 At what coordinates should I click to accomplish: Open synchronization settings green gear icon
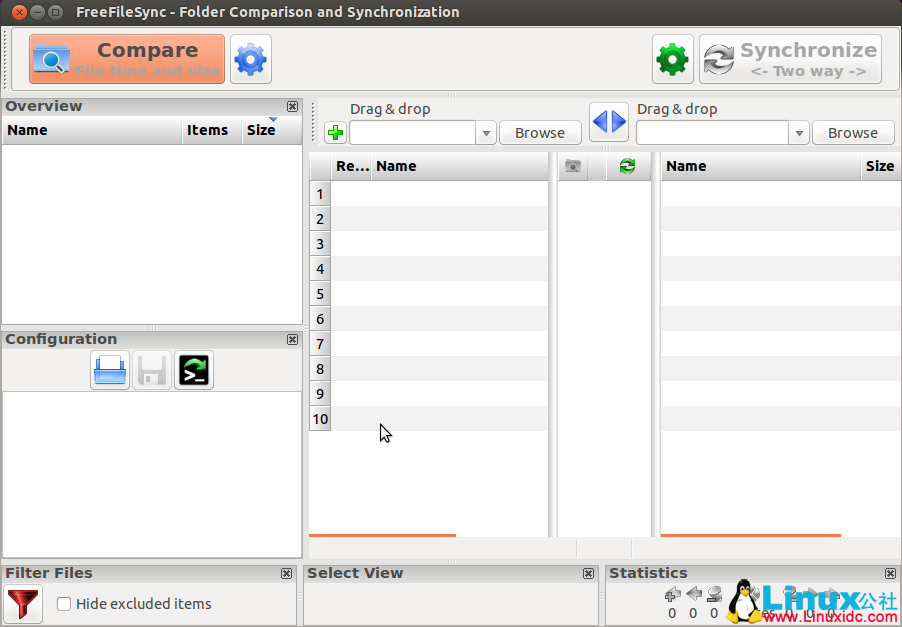(673, 60)
